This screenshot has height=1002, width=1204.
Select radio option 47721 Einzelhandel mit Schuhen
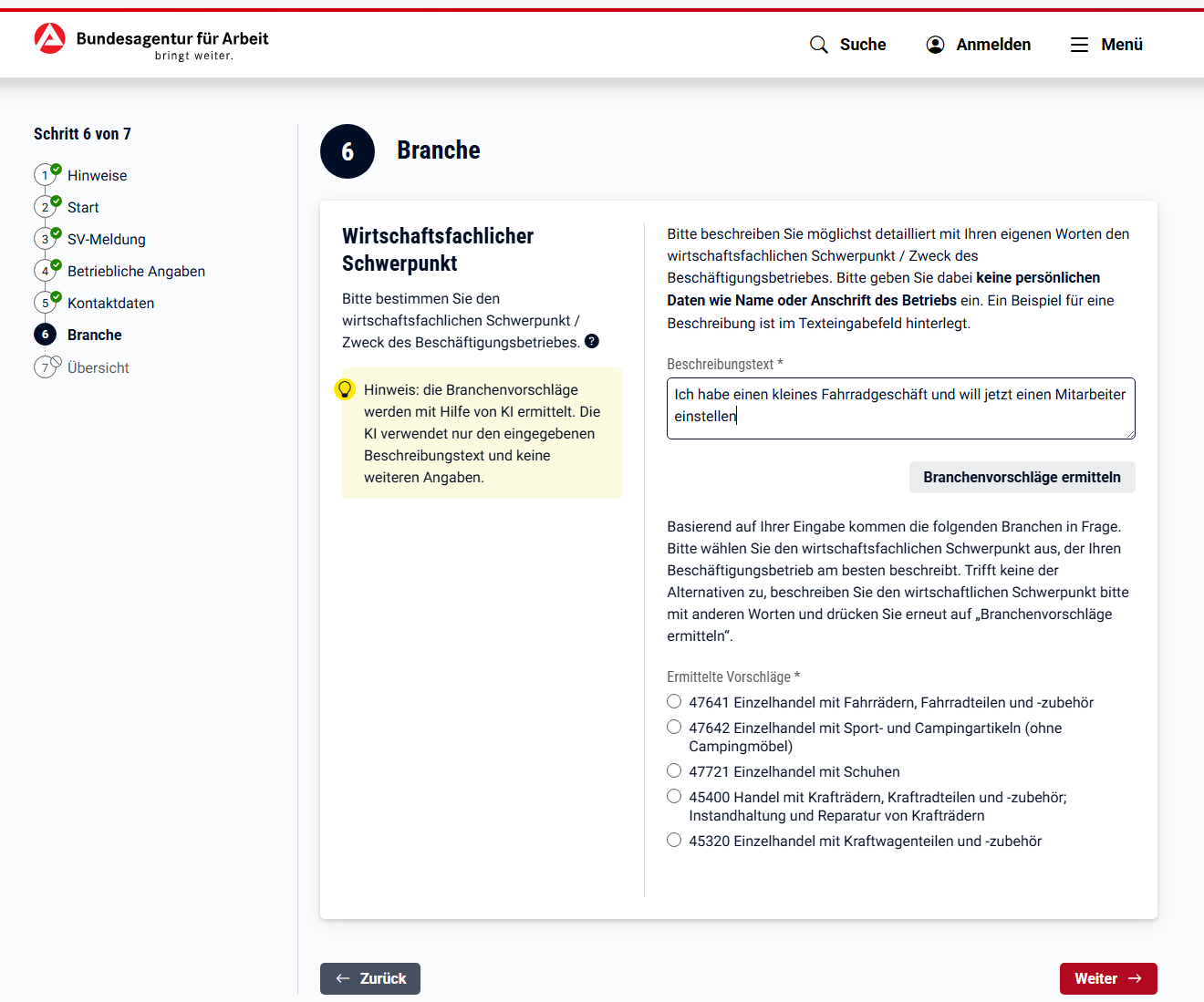tap(673, 770)
